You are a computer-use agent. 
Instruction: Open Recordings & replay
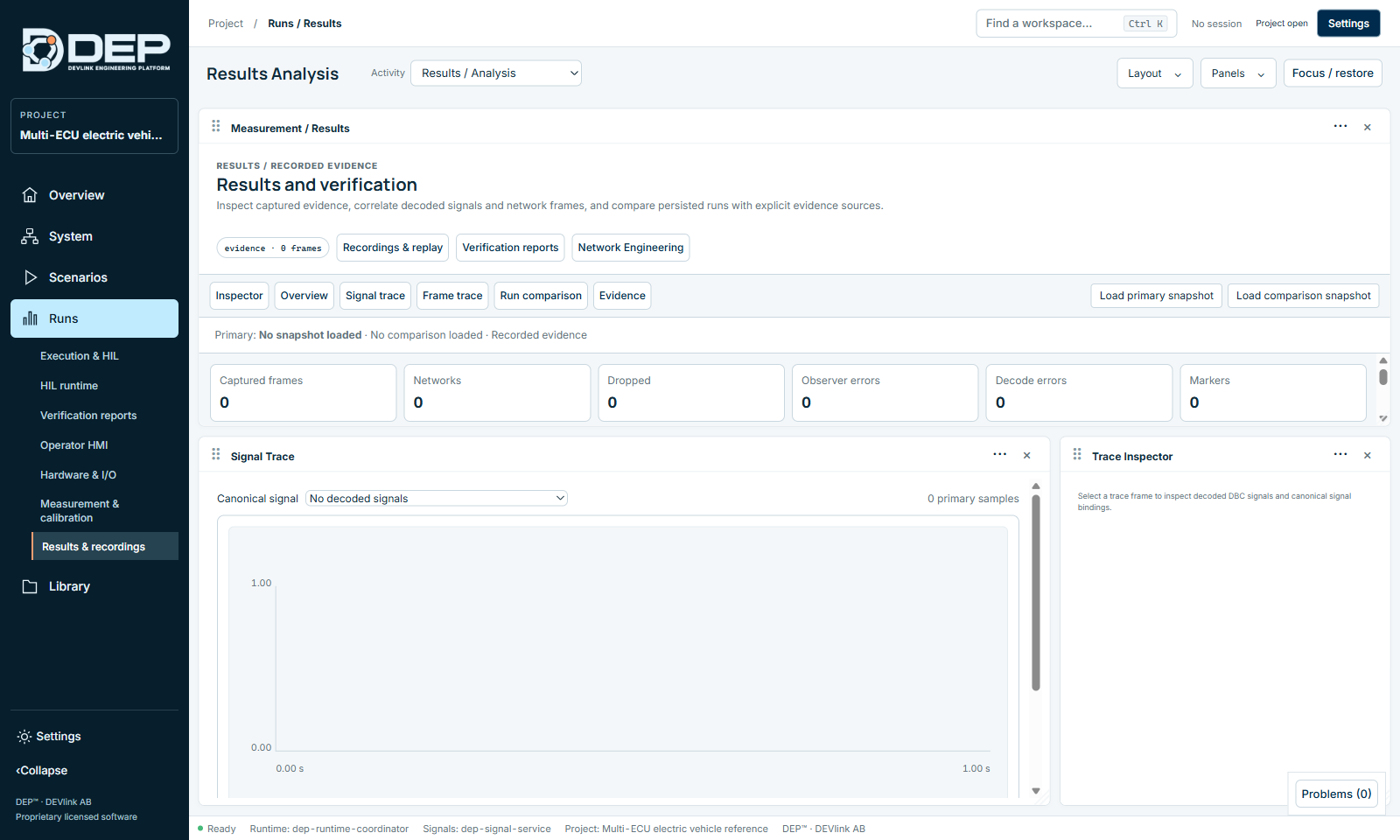tap(393, 248)
